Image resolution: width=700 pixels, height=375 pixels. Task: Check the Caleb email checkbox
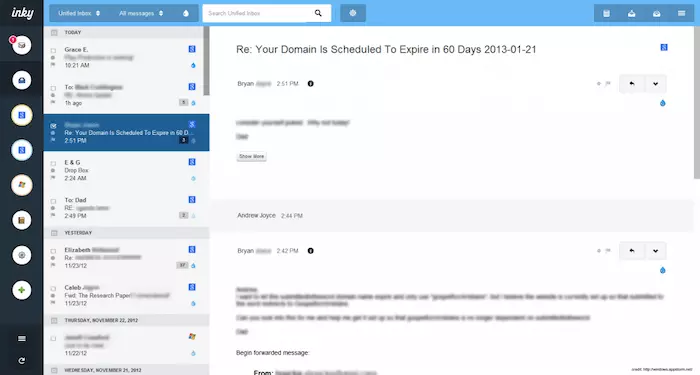coord(53,288)
